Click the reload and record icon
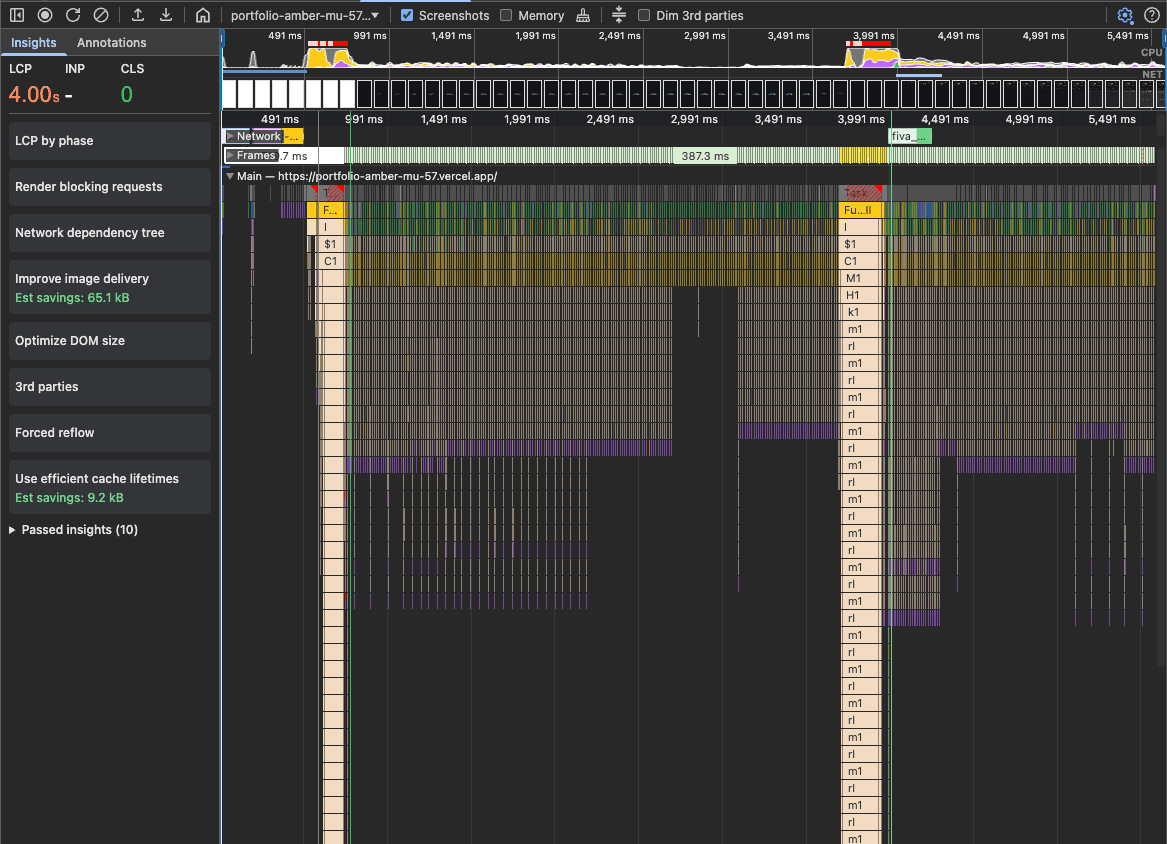The image size is (1167, 844). click(x=73, y=15)
